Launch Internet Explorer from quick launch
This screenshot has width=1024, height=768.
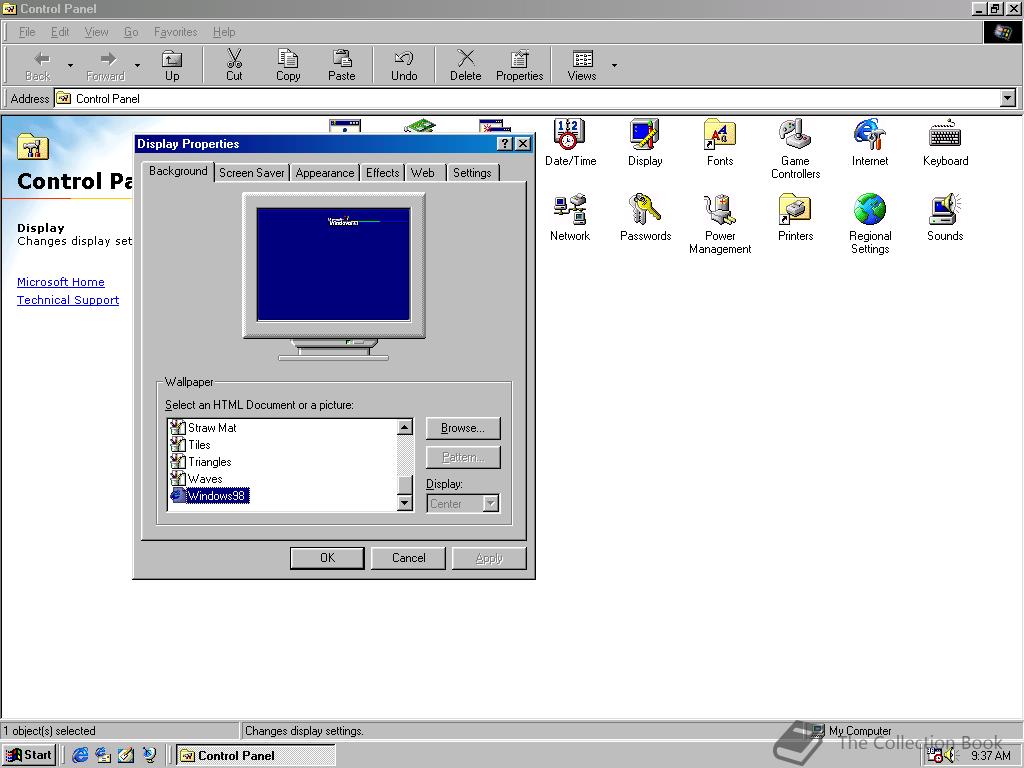pos(80,756)
